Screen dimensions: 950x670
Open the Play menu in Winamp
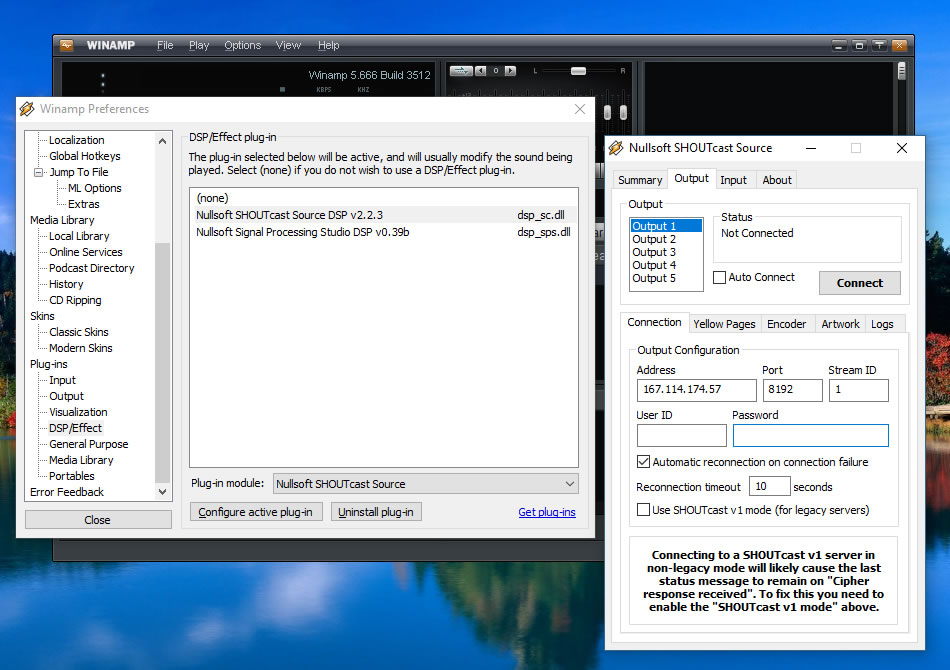coord(199,45)
